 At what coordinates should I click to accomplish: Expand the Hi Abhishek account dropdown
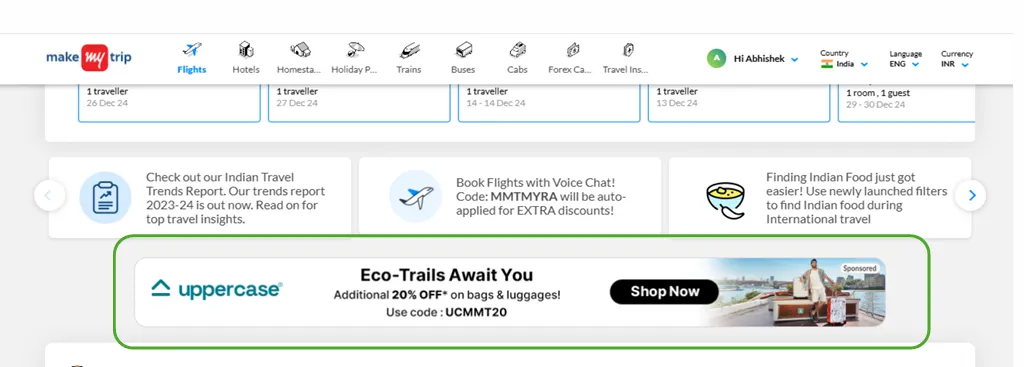(753, 59)
